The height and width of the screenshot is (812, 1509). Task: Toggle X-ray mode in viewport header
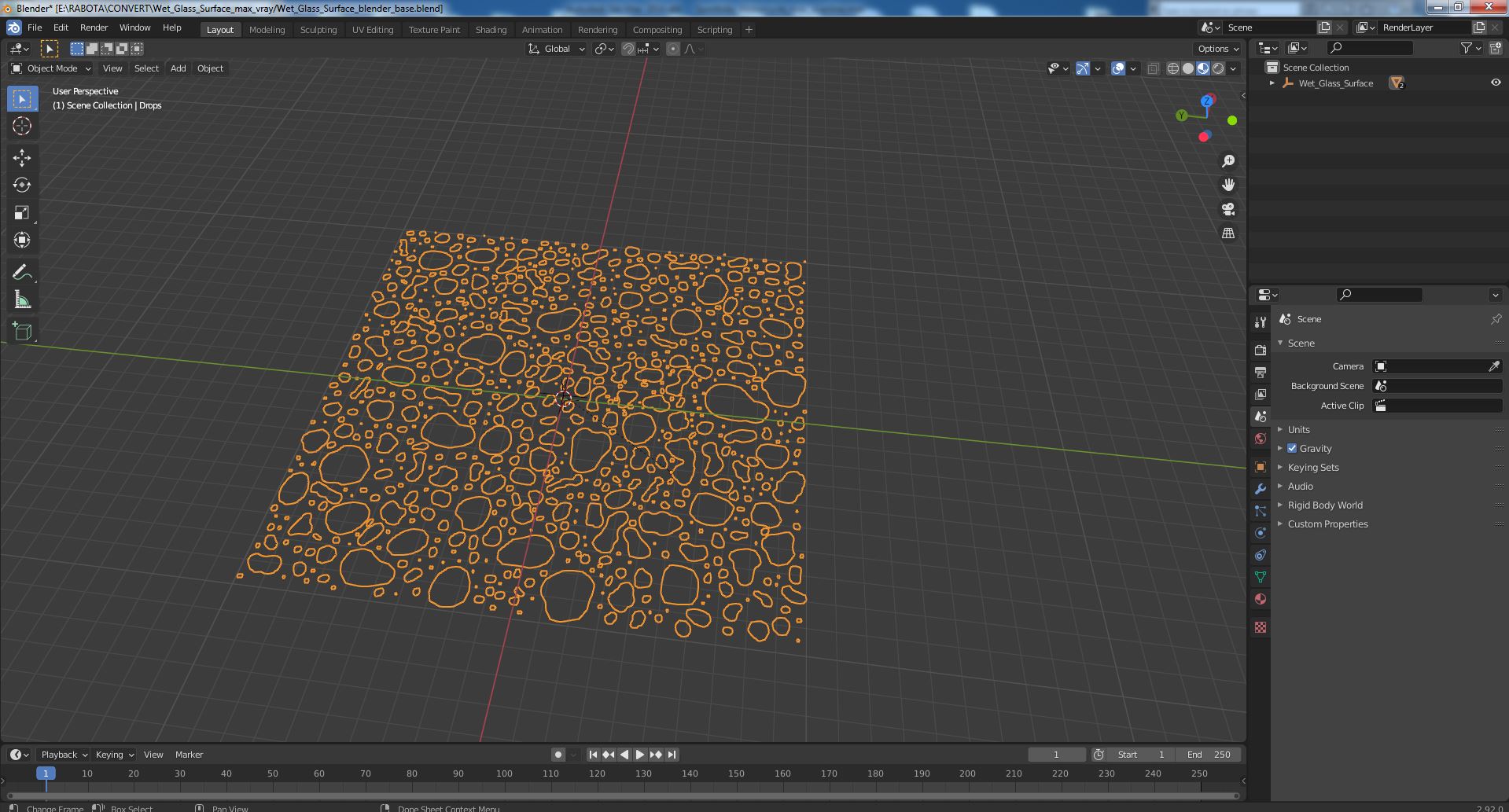[1153, 68]
